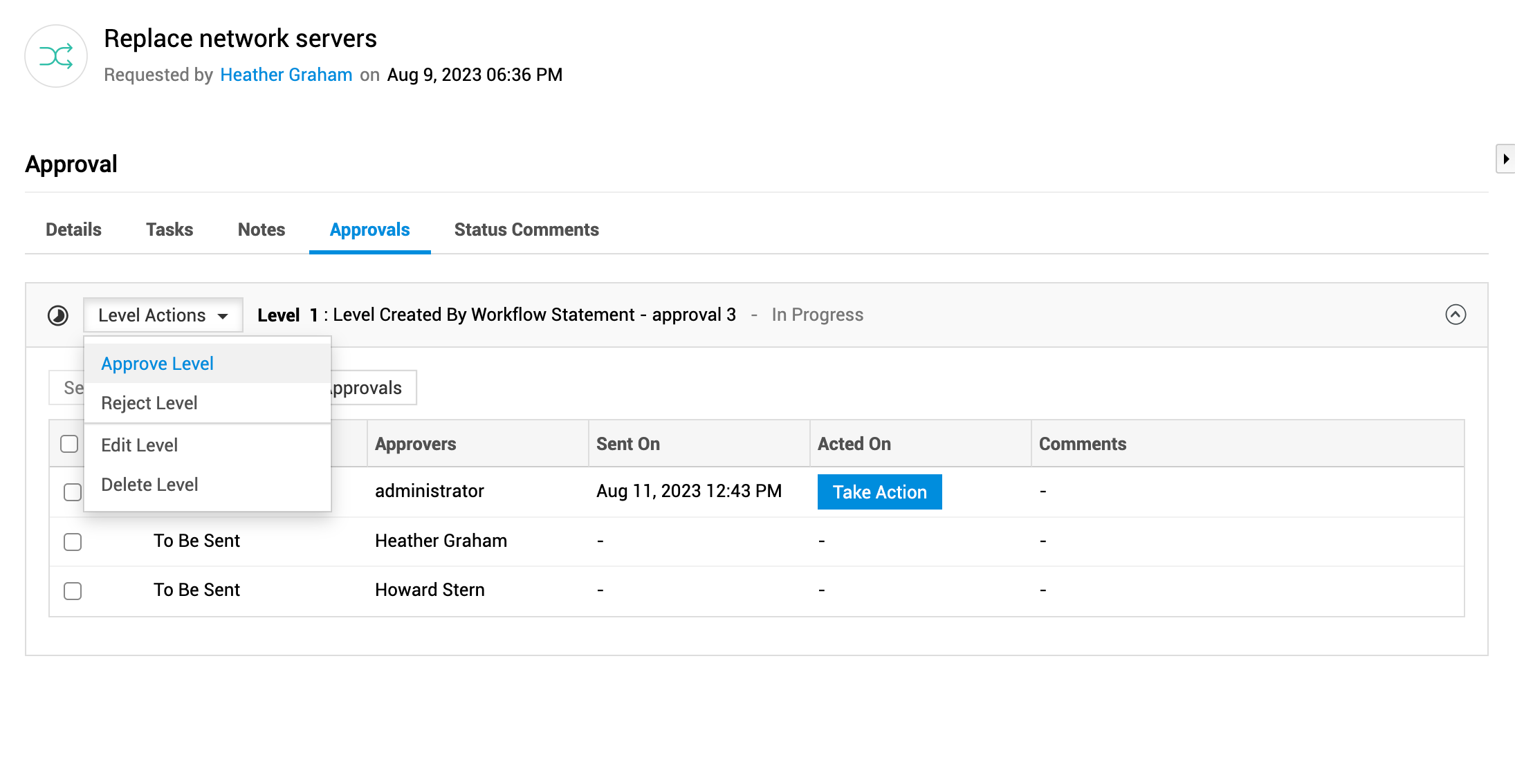Open the Notes tab

click(261, 230)
